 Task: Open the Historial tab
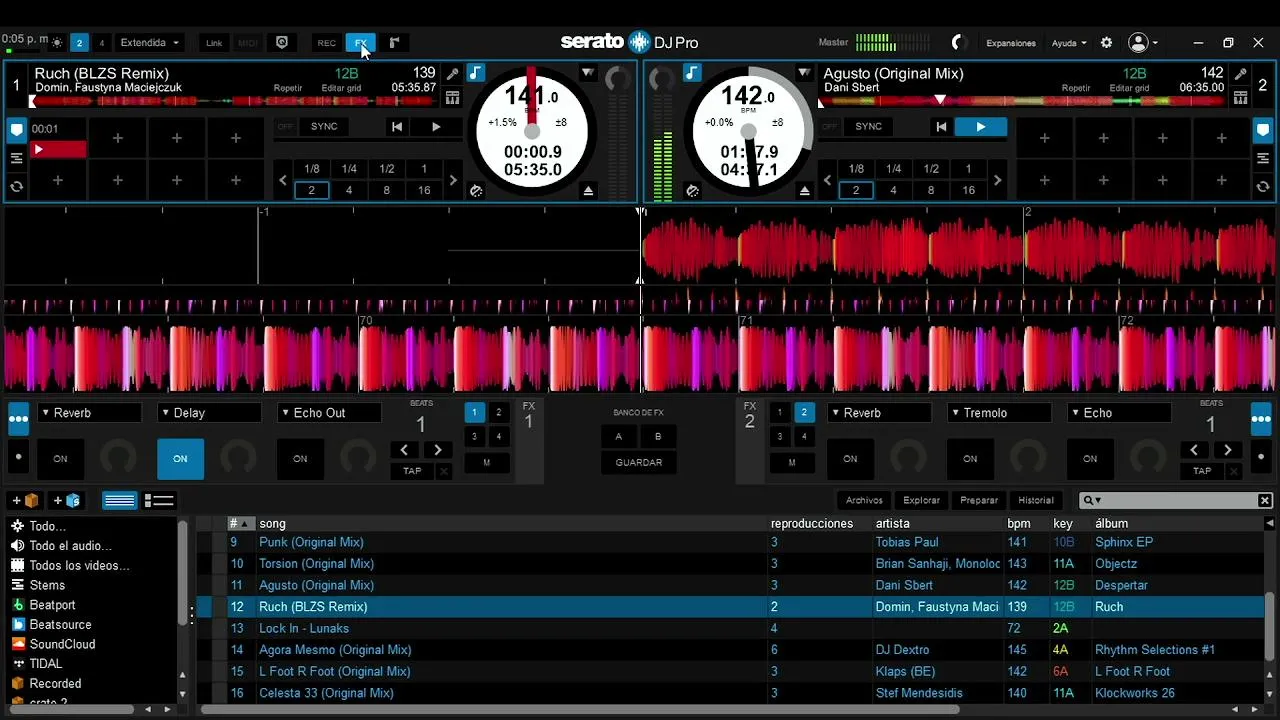tap(1036, 500)
